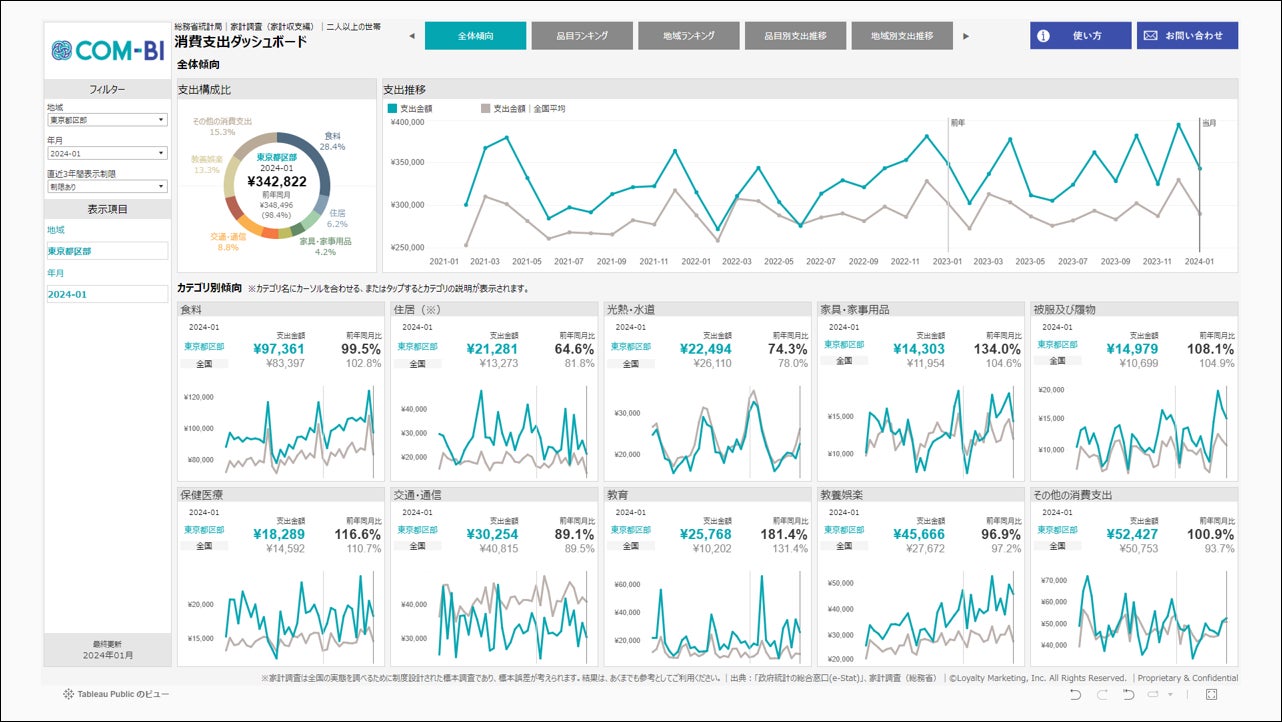The image size is (1282, 722).
Task: Click the 支出金額 teal legend swatch
Action: click(392, 108)
